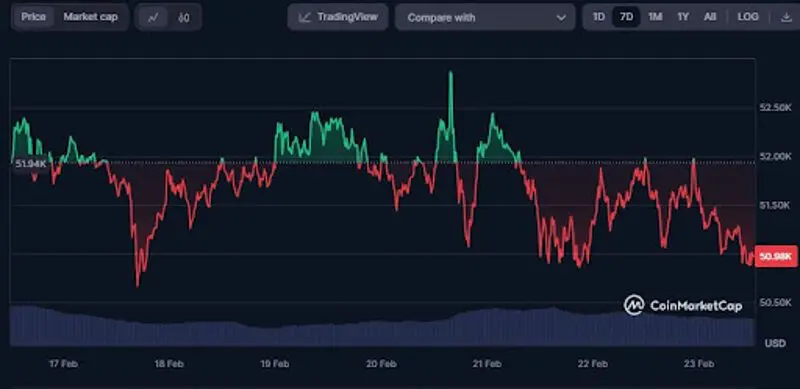Viewport: 800px width, 389px height.
Task: Open the TradingView chart button
Action: [338, 17]
